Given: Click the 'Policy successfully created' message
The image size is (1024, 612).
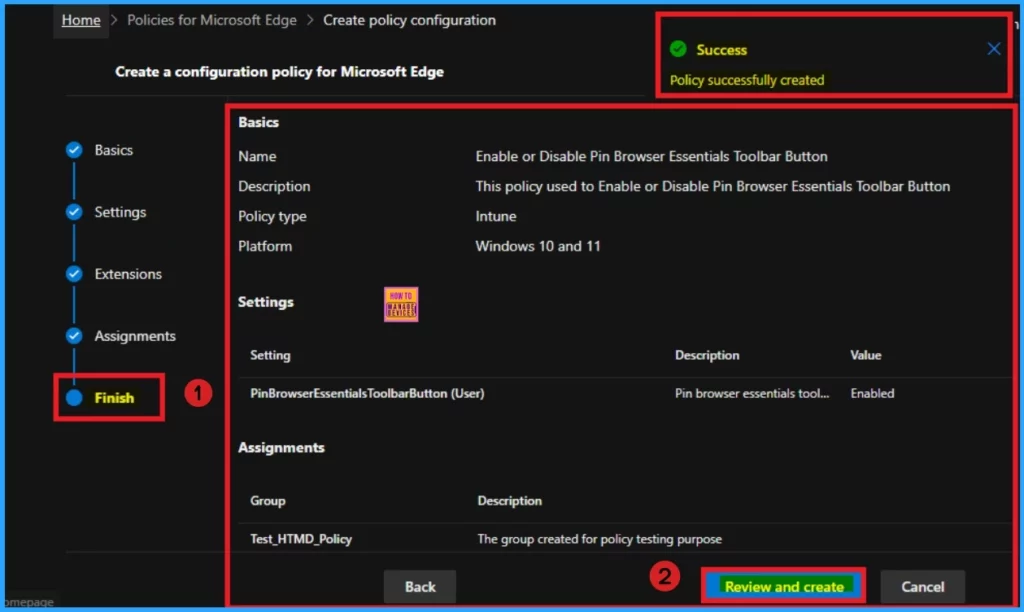Looking at the screenshot, I should point(746,80).
